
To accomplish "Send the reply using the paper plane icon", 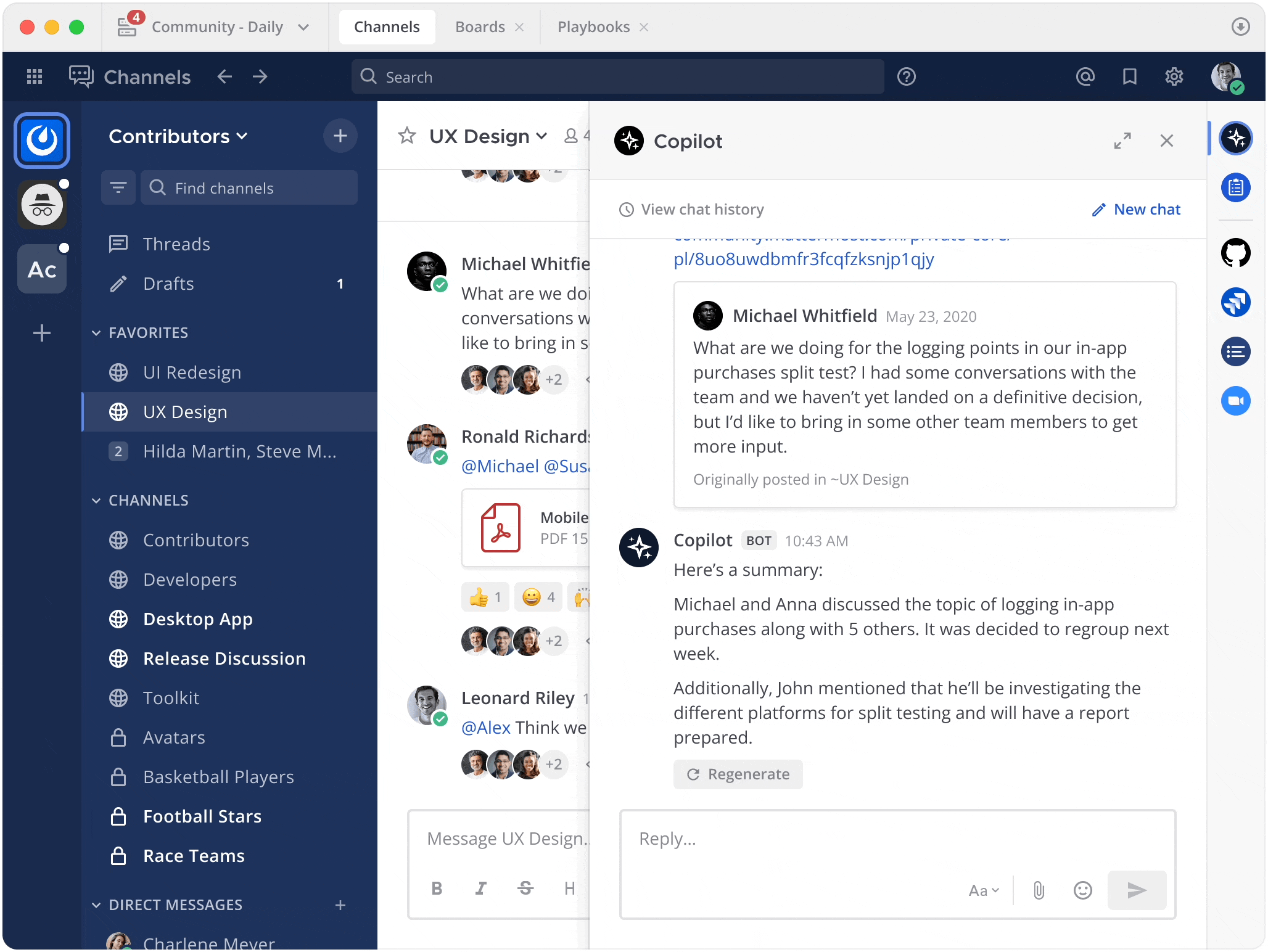I will (x=1137, y=890).
